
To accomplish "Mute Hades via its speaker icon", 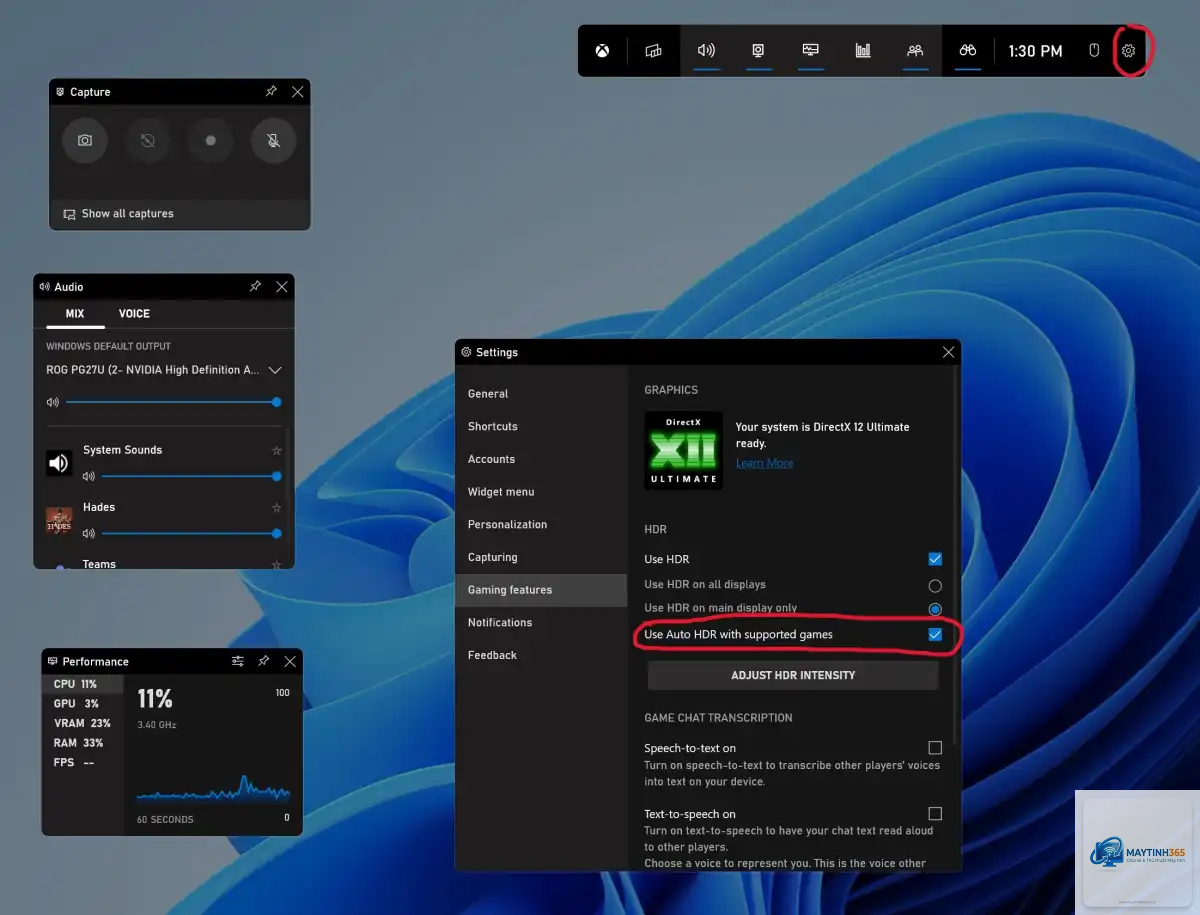I will pyautogui.click(x=88, y=533).
